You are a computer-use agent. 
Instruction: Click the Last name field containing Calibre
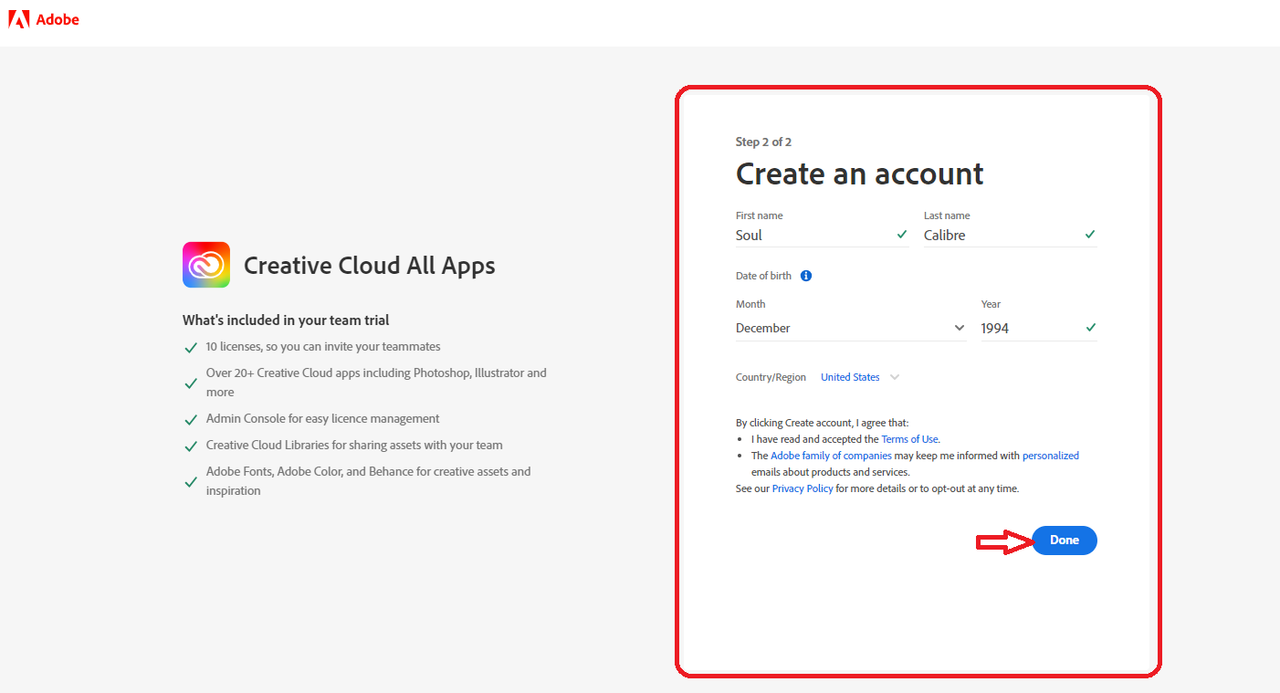tap(1010, 235)
